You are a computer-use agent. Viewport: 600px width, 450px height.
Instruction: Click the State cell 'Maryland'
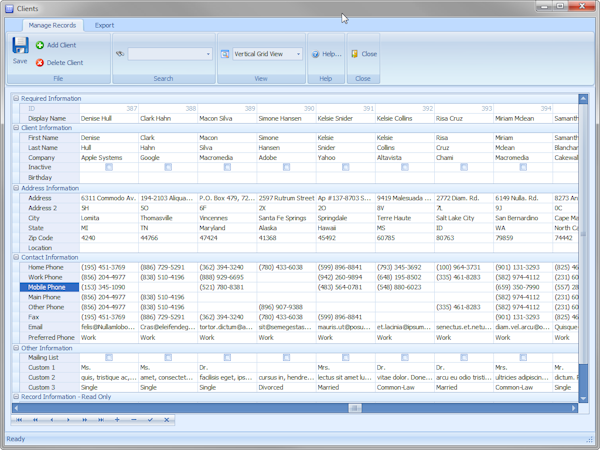[x=227, y=228]
